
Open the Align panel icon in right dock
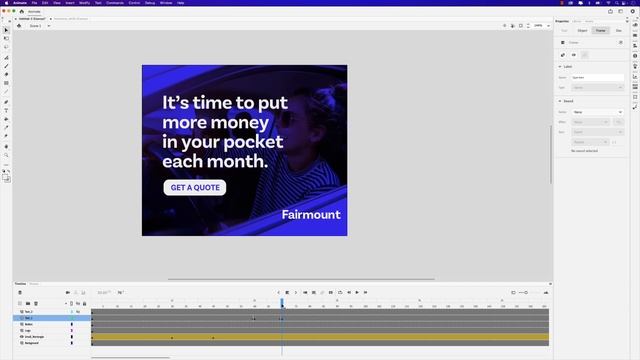tap(635, 46)
